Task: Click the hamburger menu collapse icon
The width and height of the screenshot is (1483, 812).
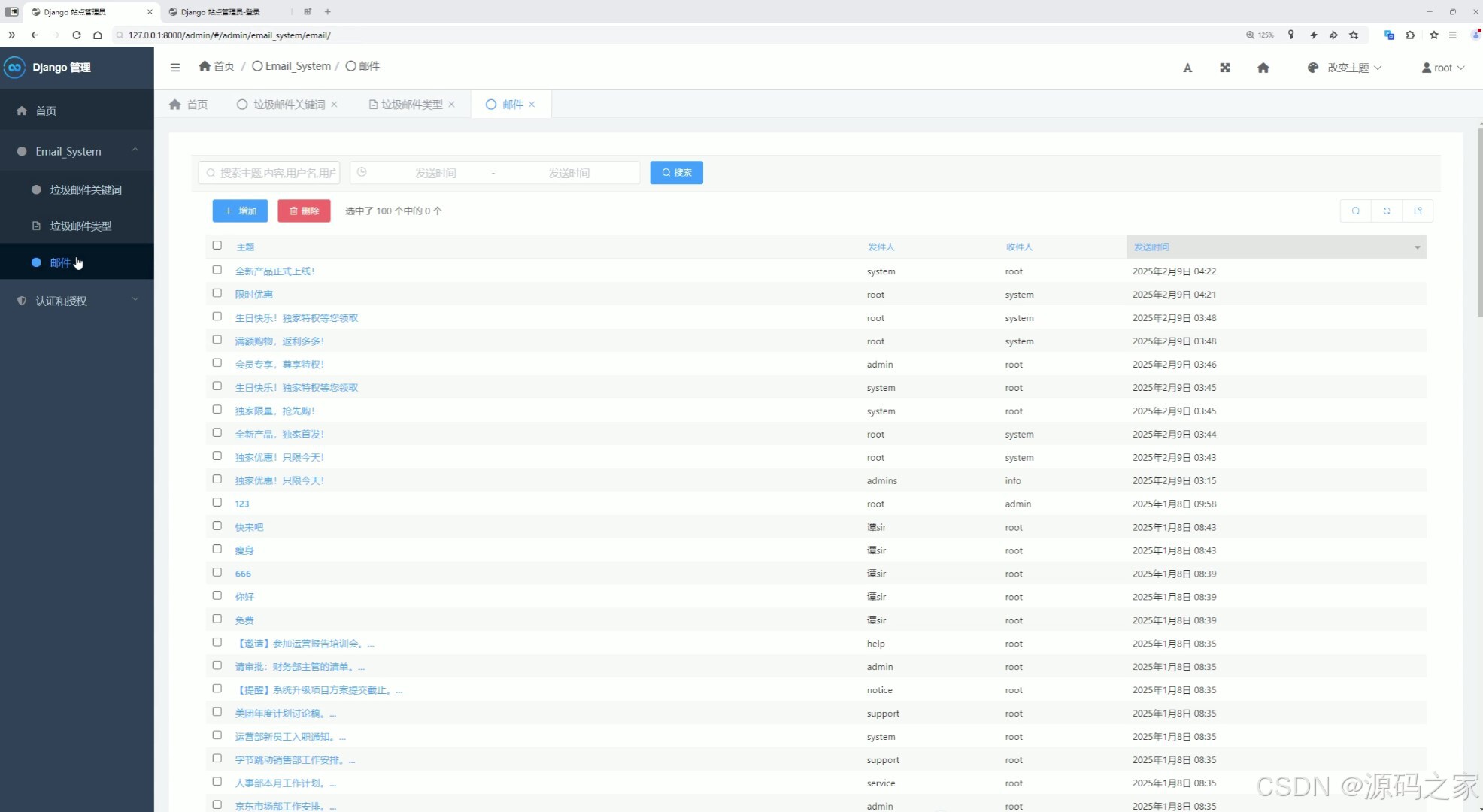Action: (175, 67)
